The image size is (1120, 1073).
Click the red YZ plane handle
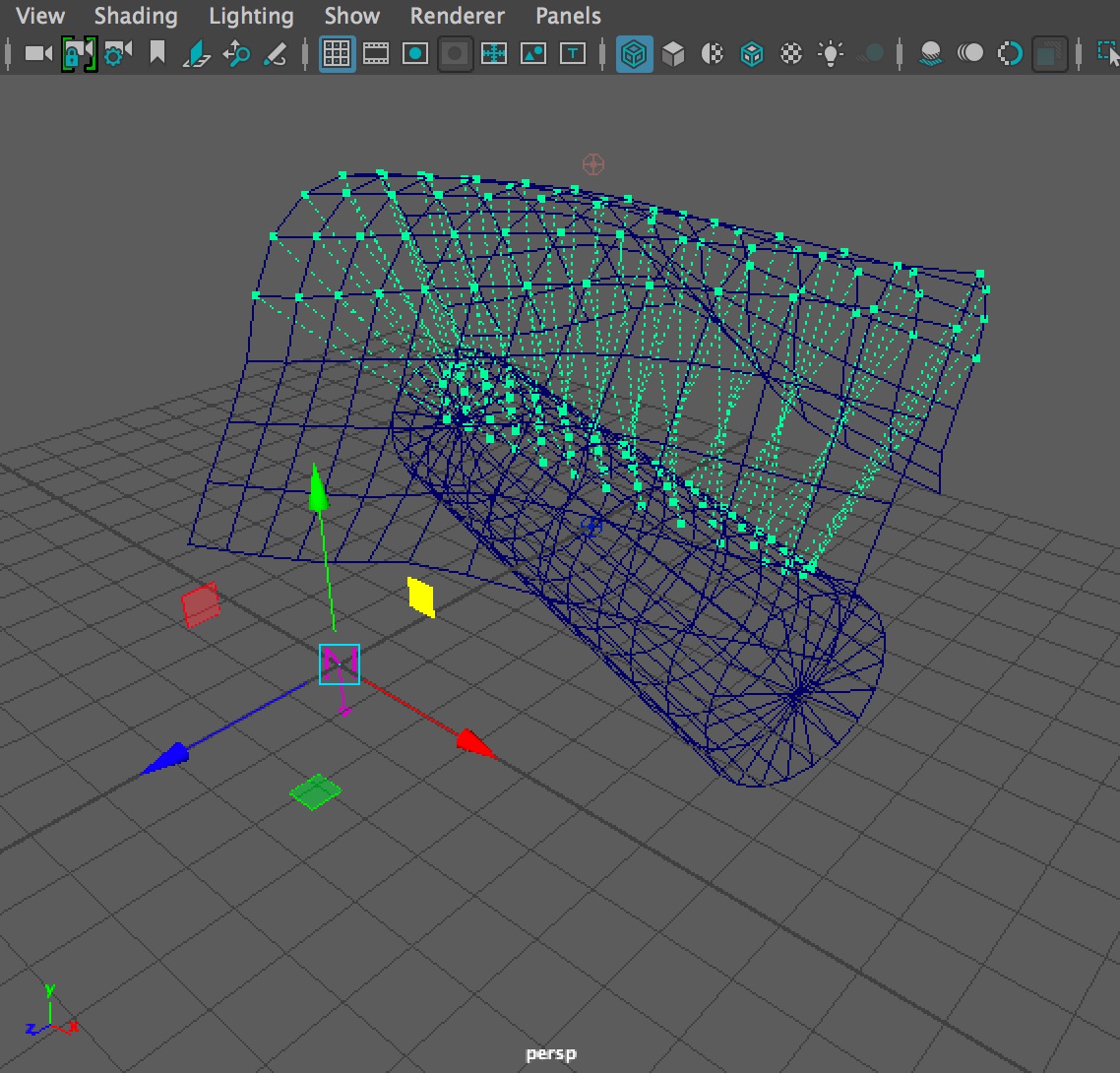coord(201,605)
